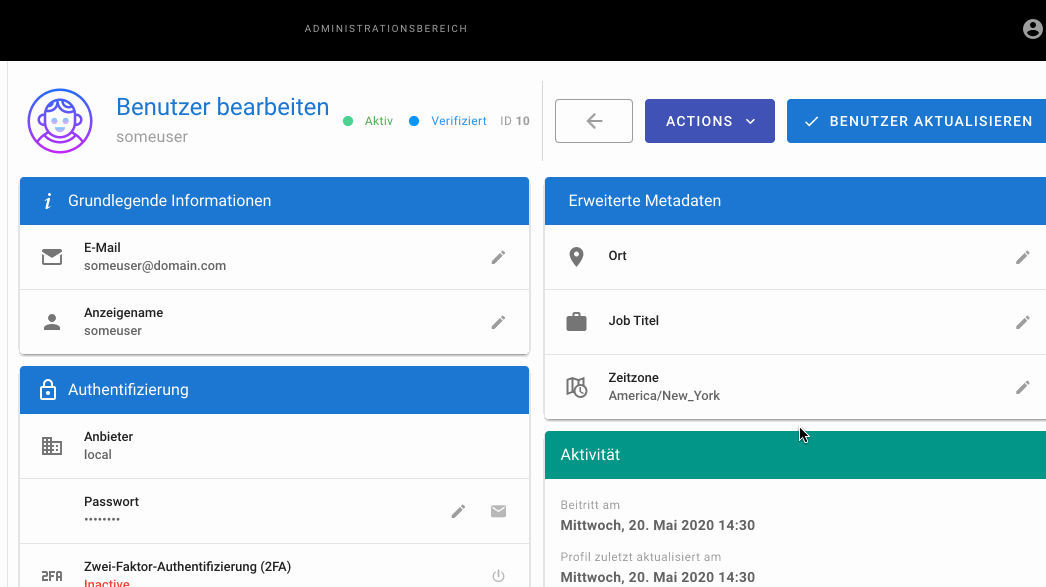Click the Job Titel briefcase icon
Image resolution: width=1046 pixels, height=587 pixels.
pos(576,322)
